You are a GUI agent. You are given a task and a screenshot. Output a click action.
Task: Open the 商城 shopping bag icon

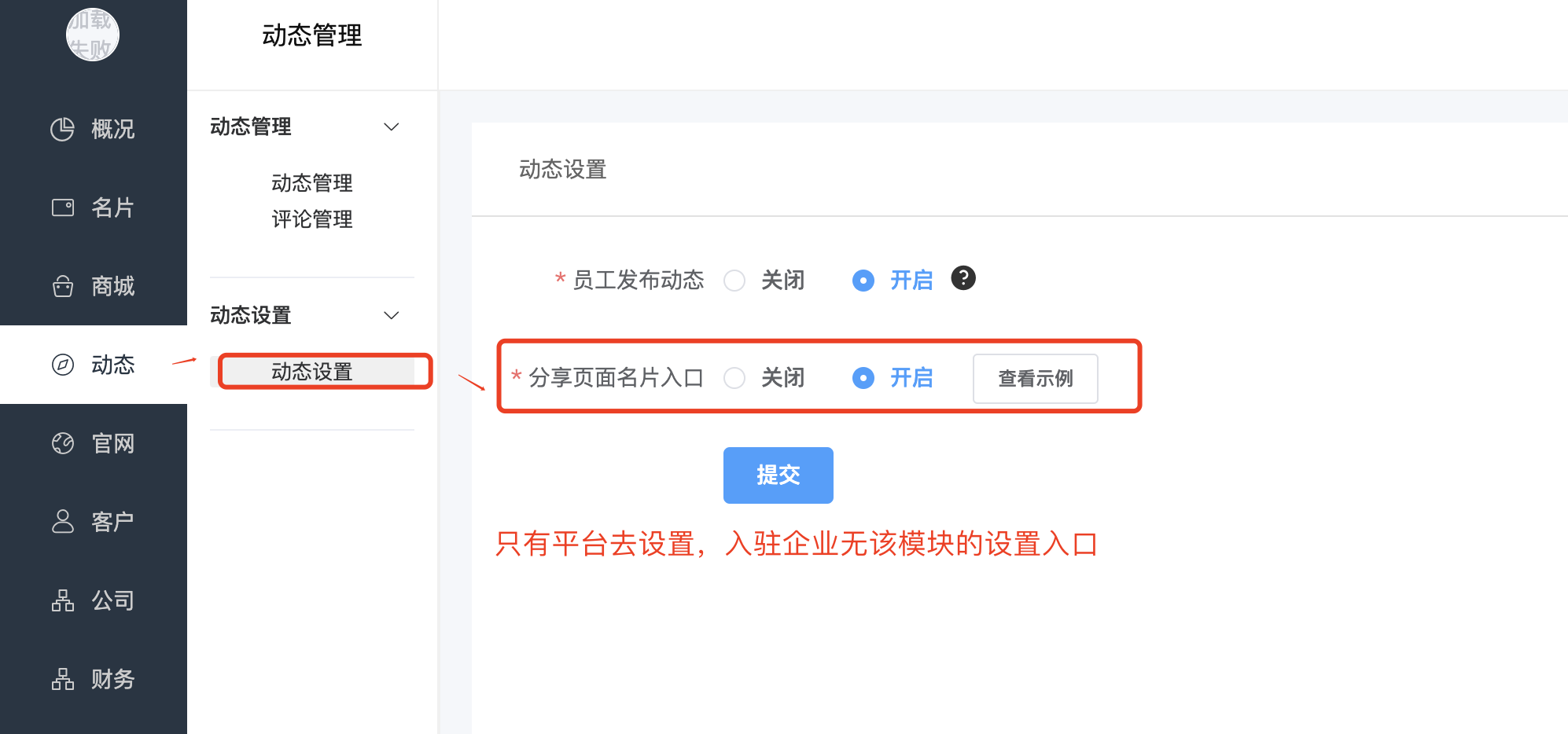pyautogui.click(x=62, y=286)
